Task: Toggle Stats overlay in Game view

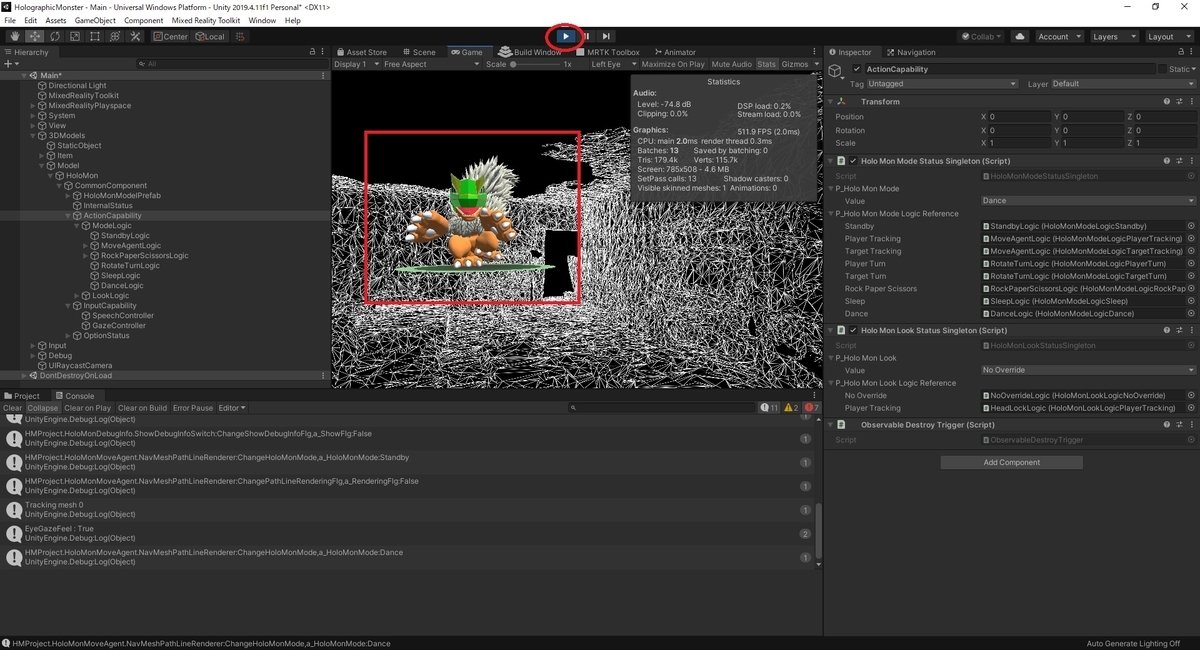Action: click(x=766, y=64)
